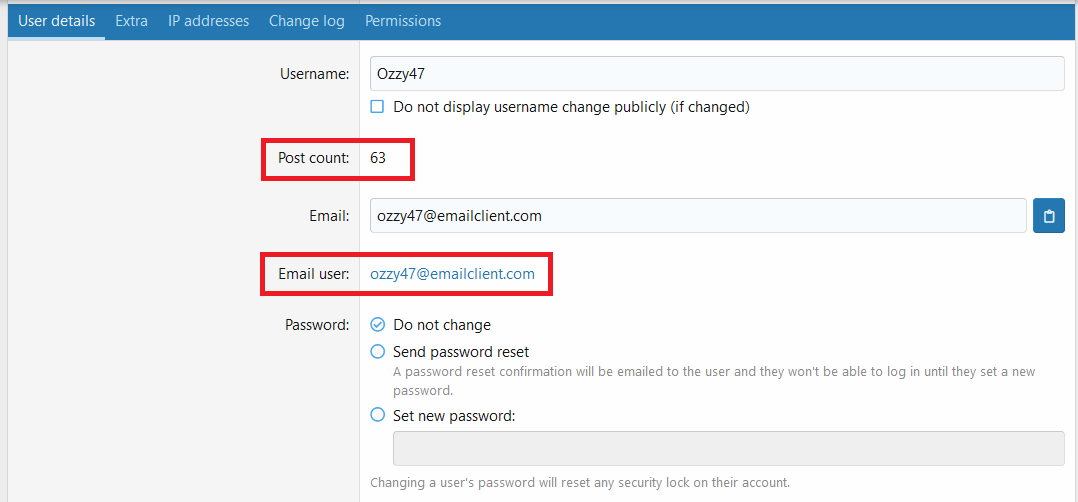Click the 'Email user:' label

click(x=314, y=274)
